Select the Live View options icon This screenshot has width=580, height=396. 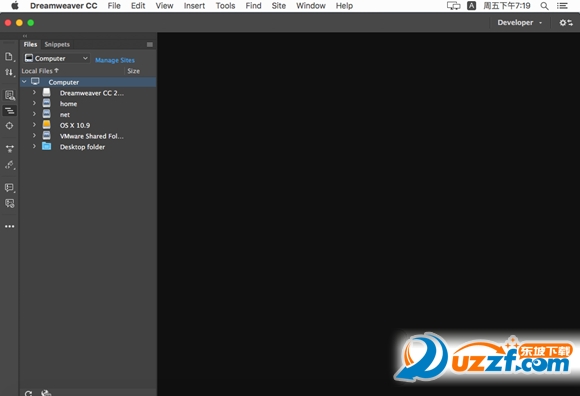[x=9, y=95]
